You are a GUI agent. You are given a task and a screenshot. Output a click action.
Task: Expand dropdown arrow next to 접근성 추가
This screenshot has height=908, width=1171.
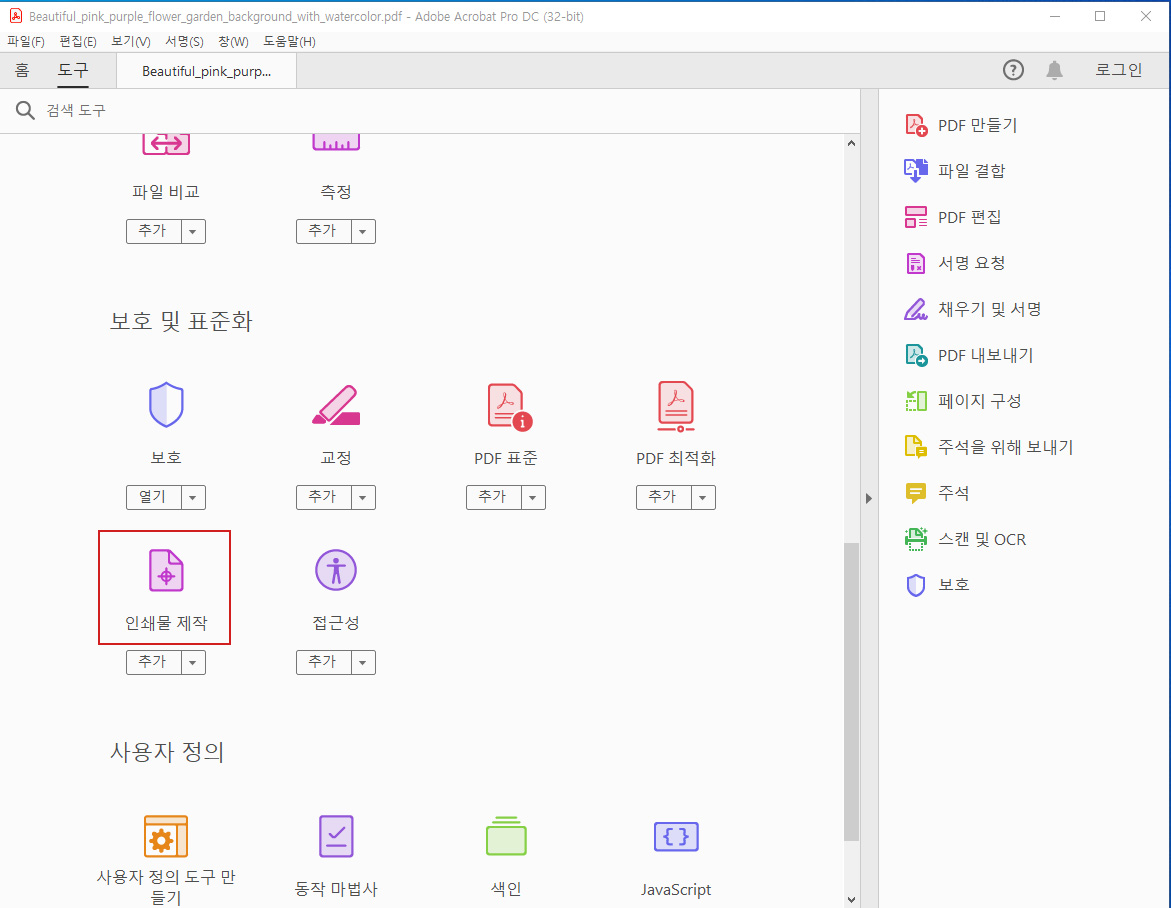tap(363, 662)
